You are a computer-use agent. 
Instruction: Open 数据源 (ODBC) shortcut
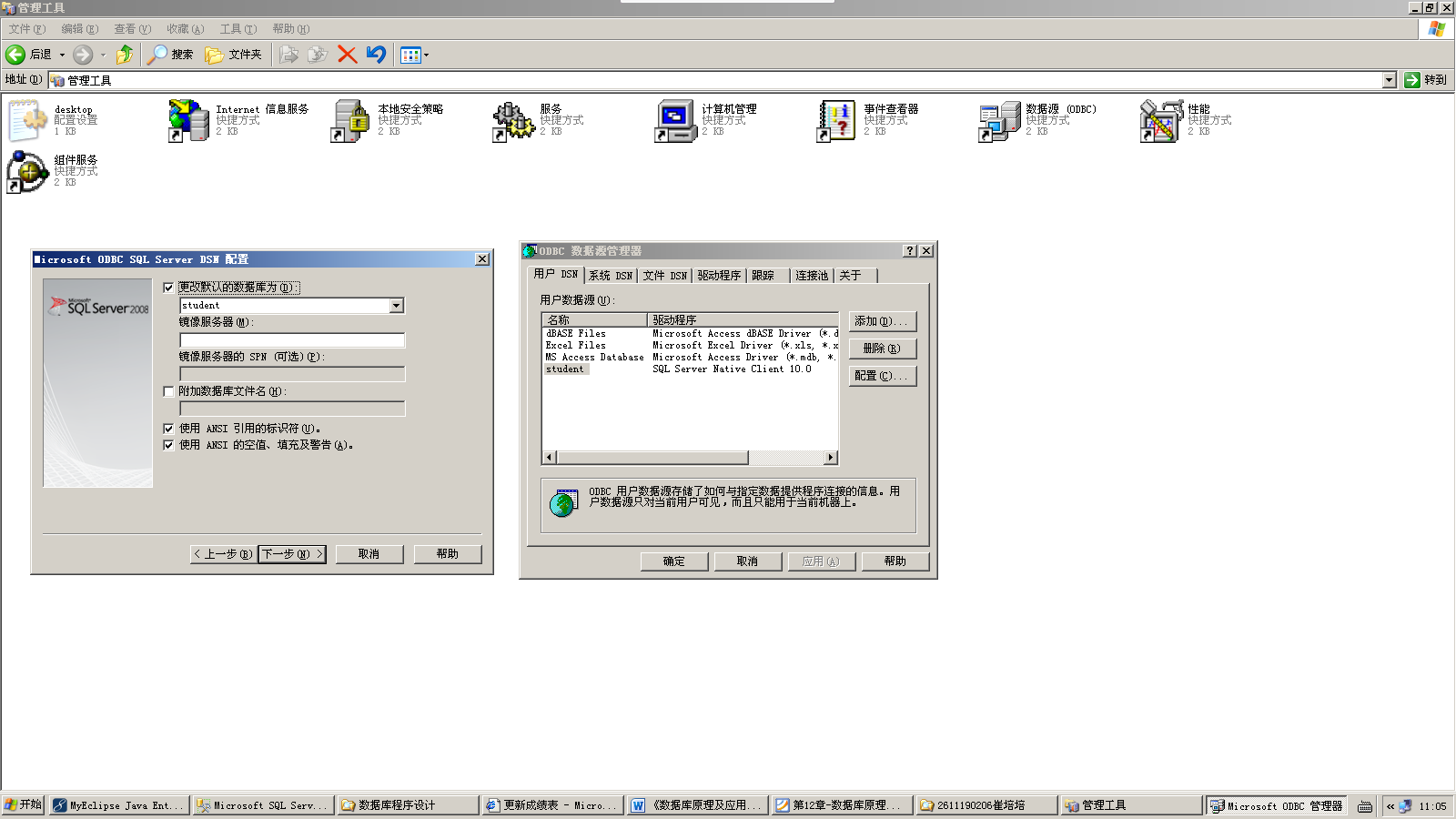pos(999,121)
